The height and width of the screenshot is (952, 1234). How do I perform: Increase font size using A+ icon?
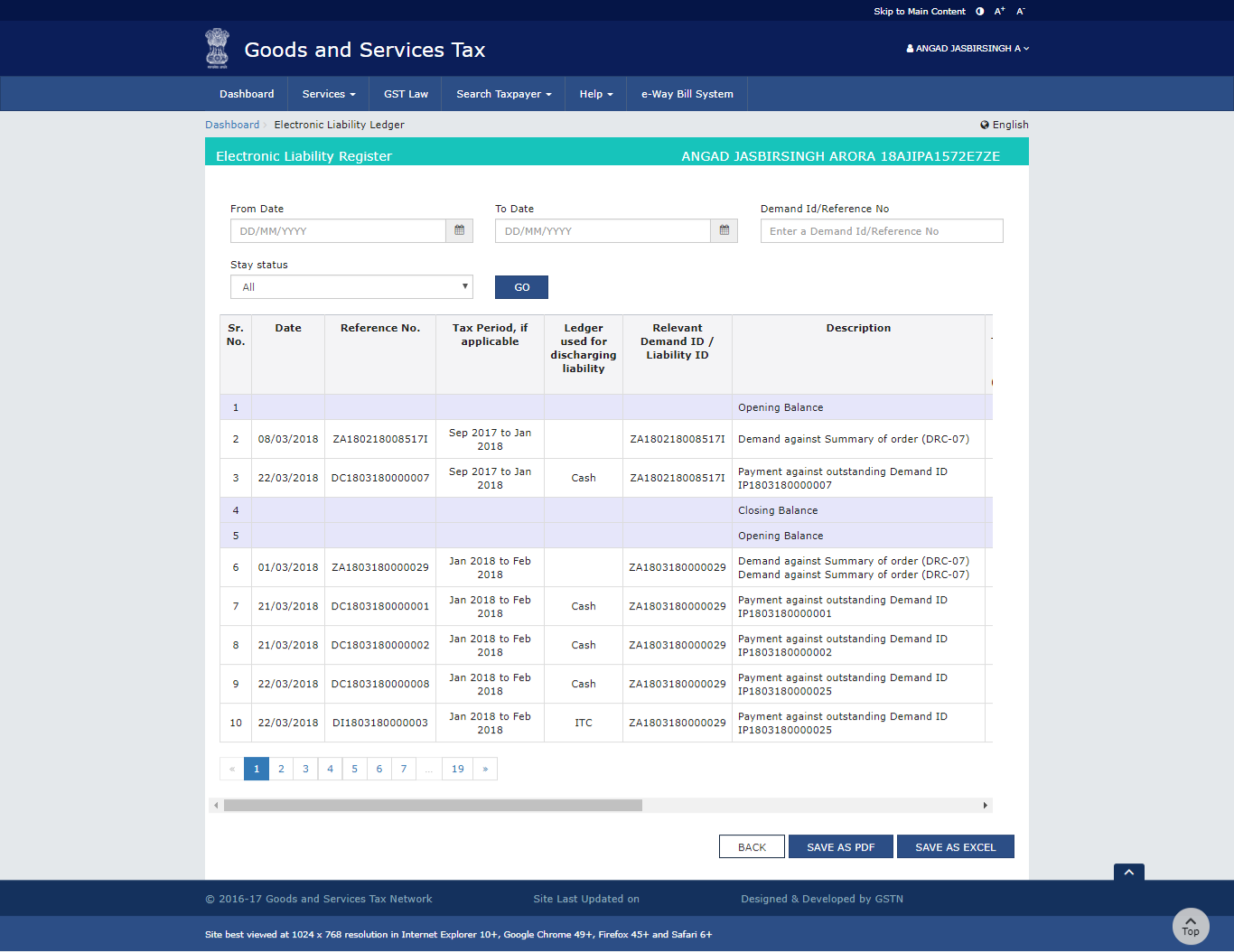(998, 11)
